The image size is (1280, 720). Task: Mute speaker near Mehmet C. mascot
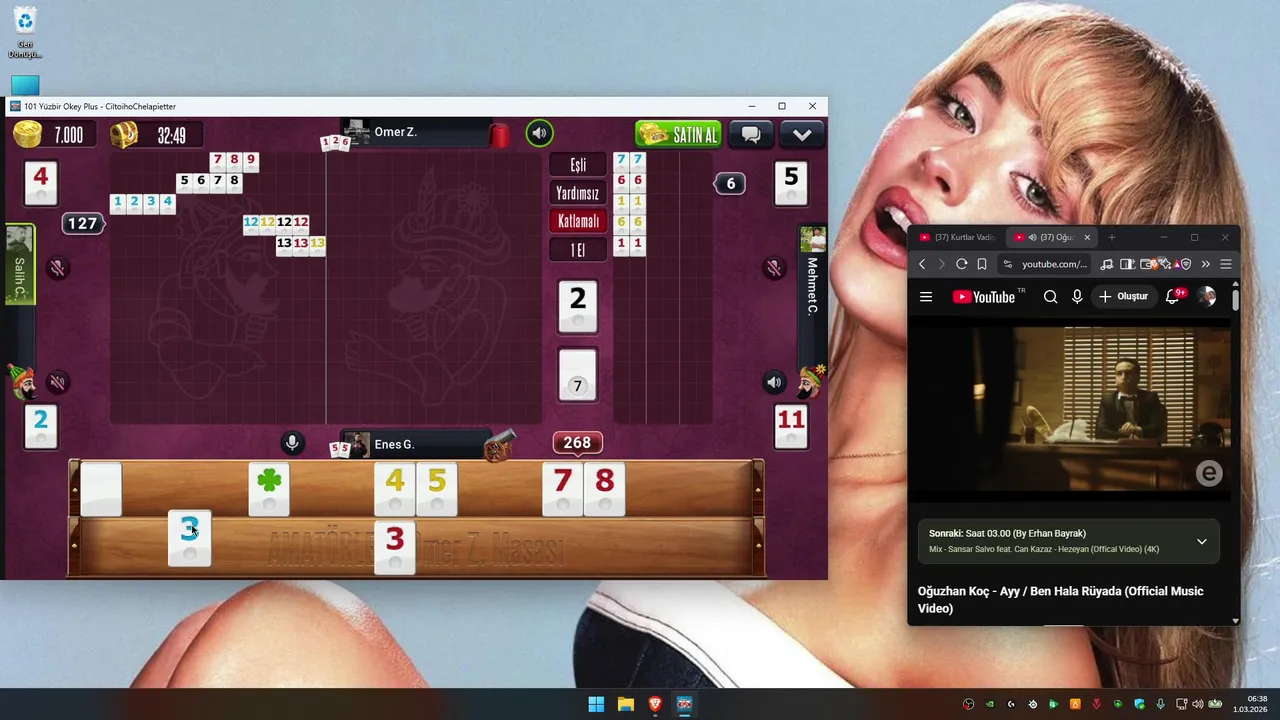pyautogui.click(x=774, y=382)
